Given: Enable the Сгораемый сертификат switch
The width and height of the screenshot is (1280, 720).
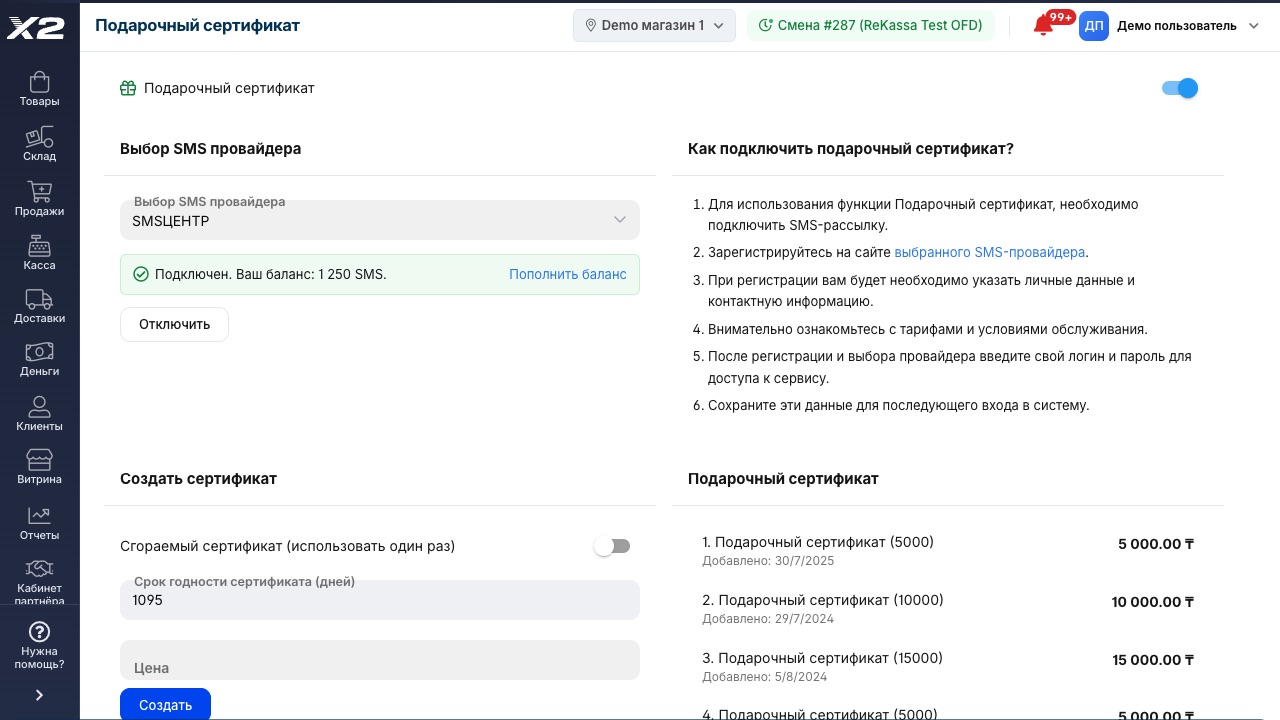Looking at the screenshot, I should click(612, 546).
